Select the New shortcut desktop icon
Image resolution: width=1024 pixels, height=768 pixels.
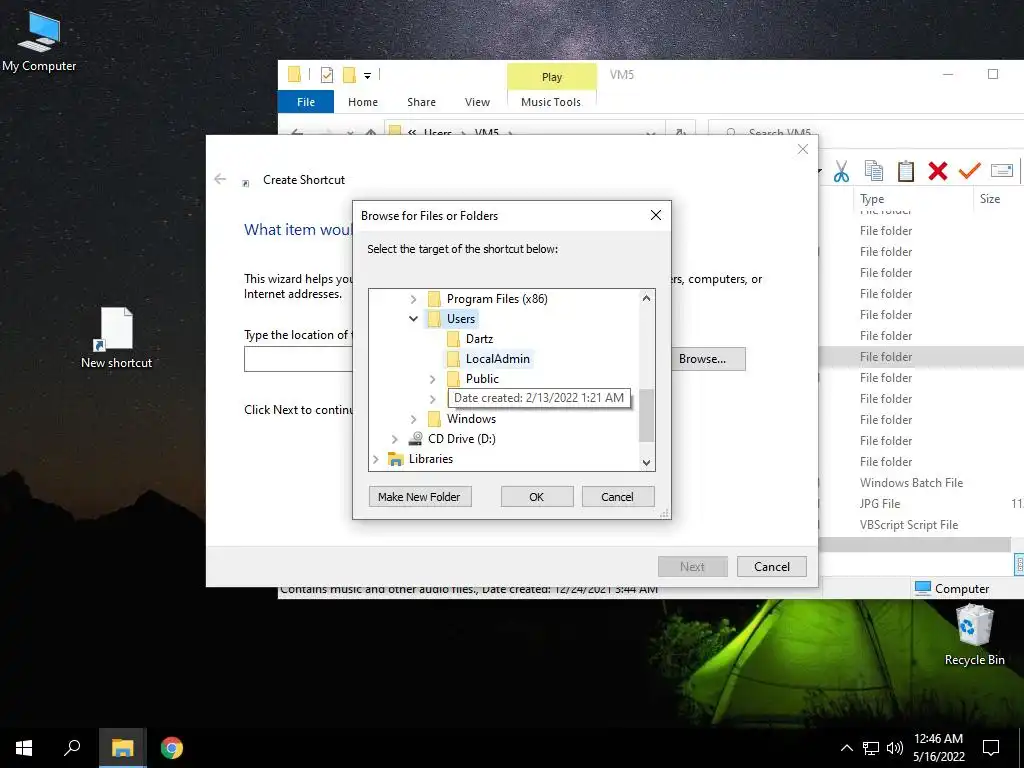pos(116,338)
